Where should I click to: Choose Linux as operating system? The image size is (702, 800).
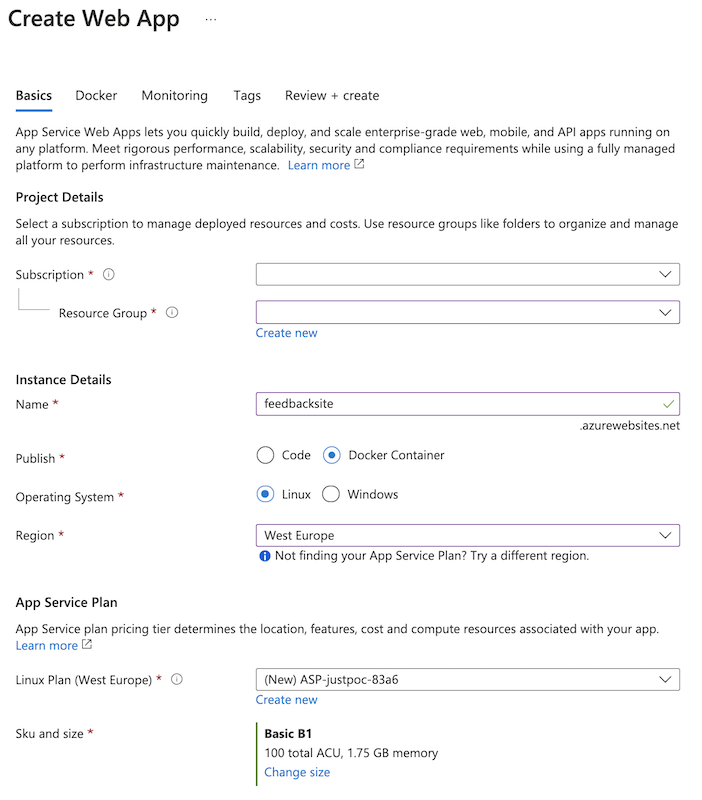(265, 494)
